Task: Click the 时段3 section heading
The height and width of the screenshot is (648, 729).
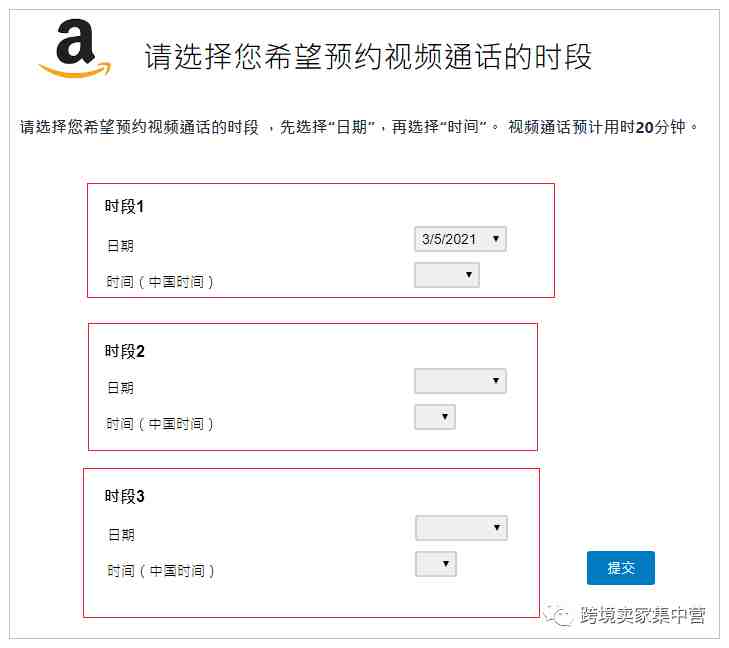Action: point(124,496)
